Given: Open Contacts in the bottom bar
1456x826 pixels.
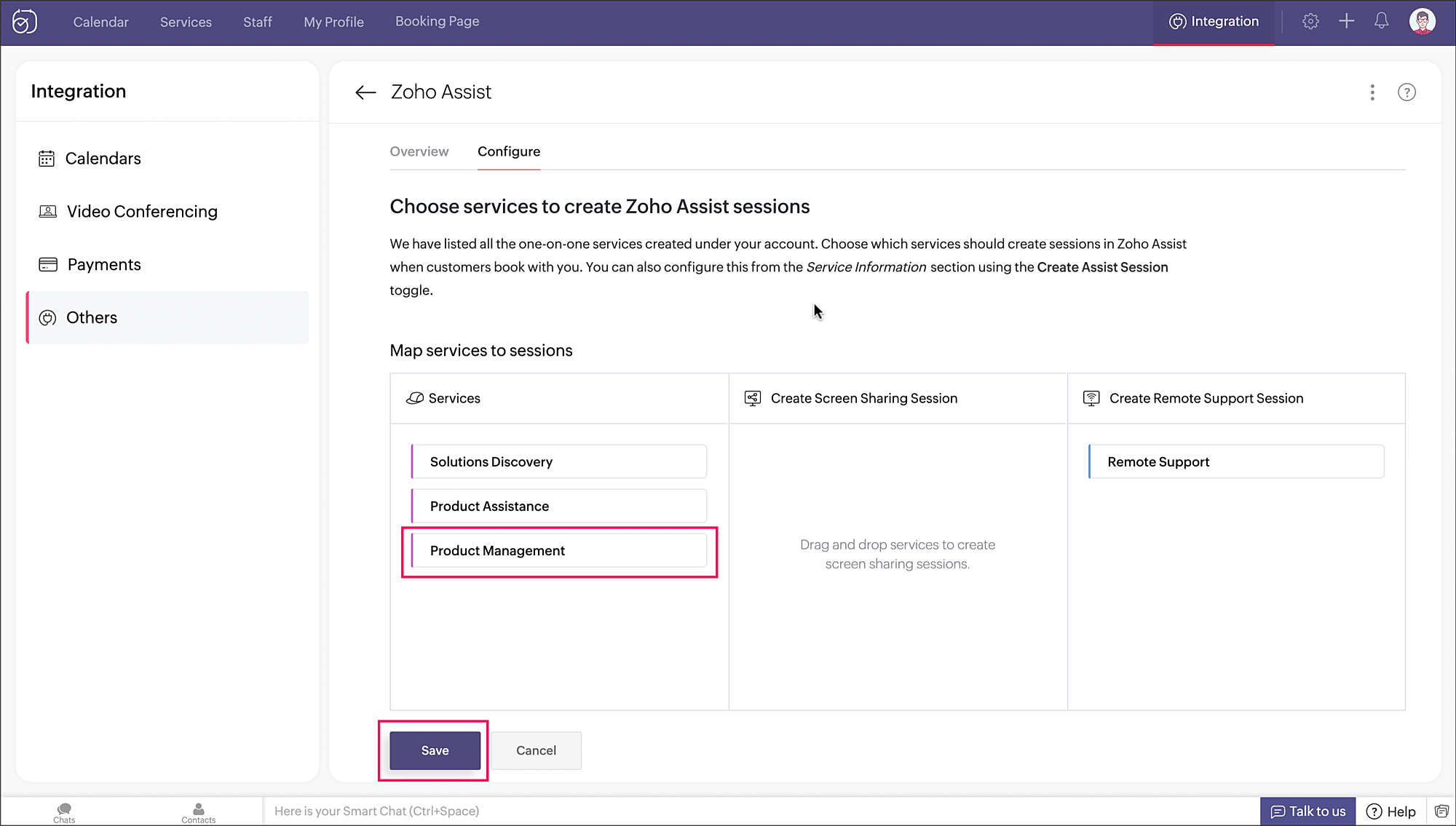Looking at the screenshot, I should click(x=198, y=813).
